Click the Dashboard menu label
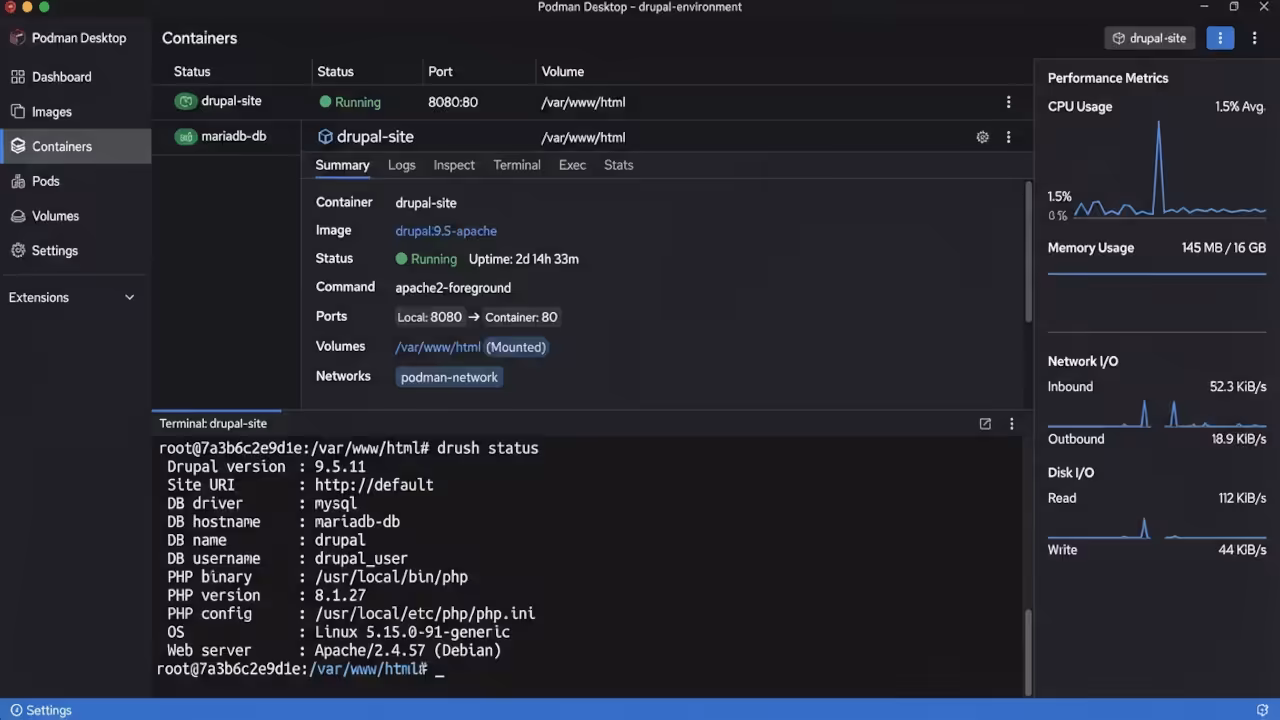The height and width of the screenshot is (720, 1280). pyautogui.click(x=61, y=77)
